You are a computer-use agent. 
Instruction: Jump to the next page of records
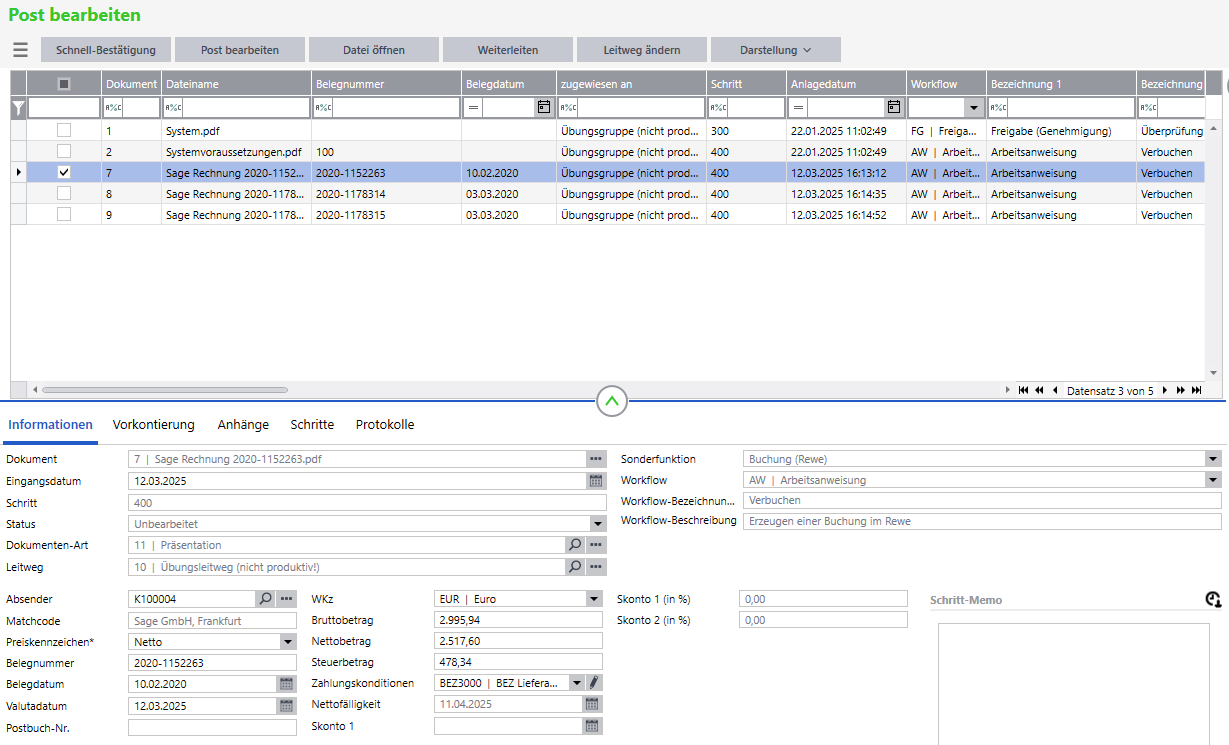[1180, 390]
